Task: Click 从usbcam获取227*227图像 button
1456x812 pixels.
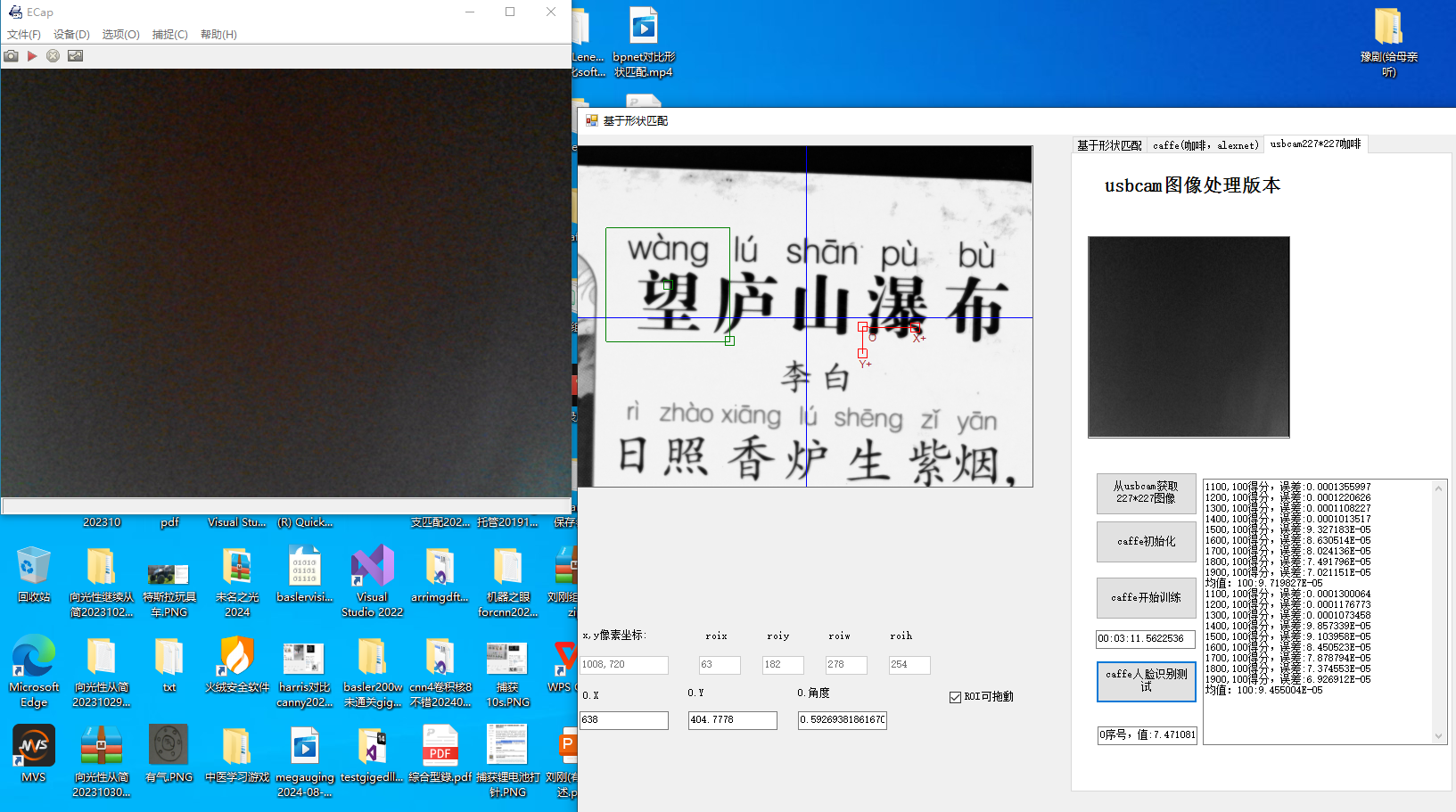Action: 1146,493
